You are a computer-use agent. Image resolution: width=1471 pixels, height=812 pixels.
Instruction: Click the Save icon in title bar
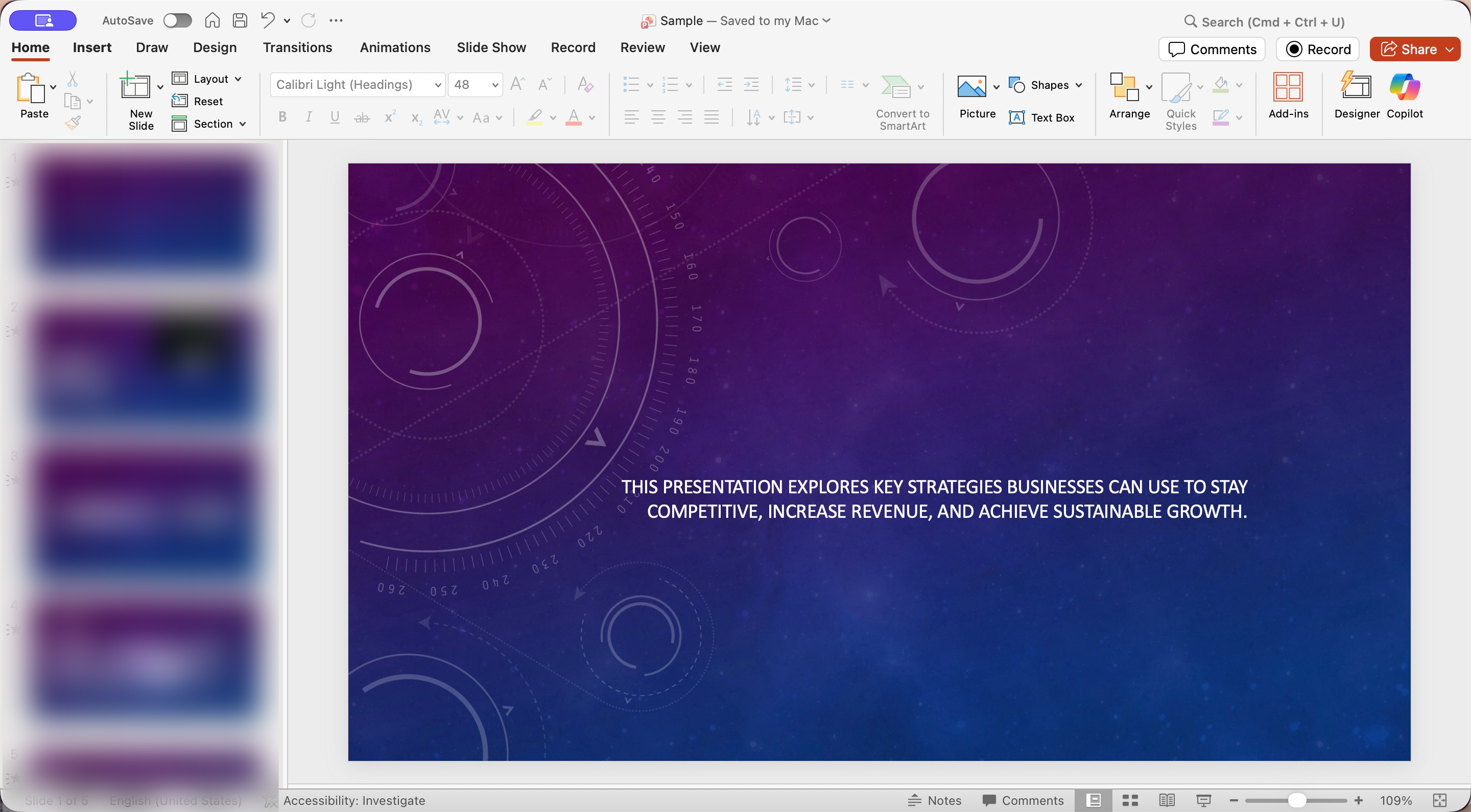coord(240,20)
